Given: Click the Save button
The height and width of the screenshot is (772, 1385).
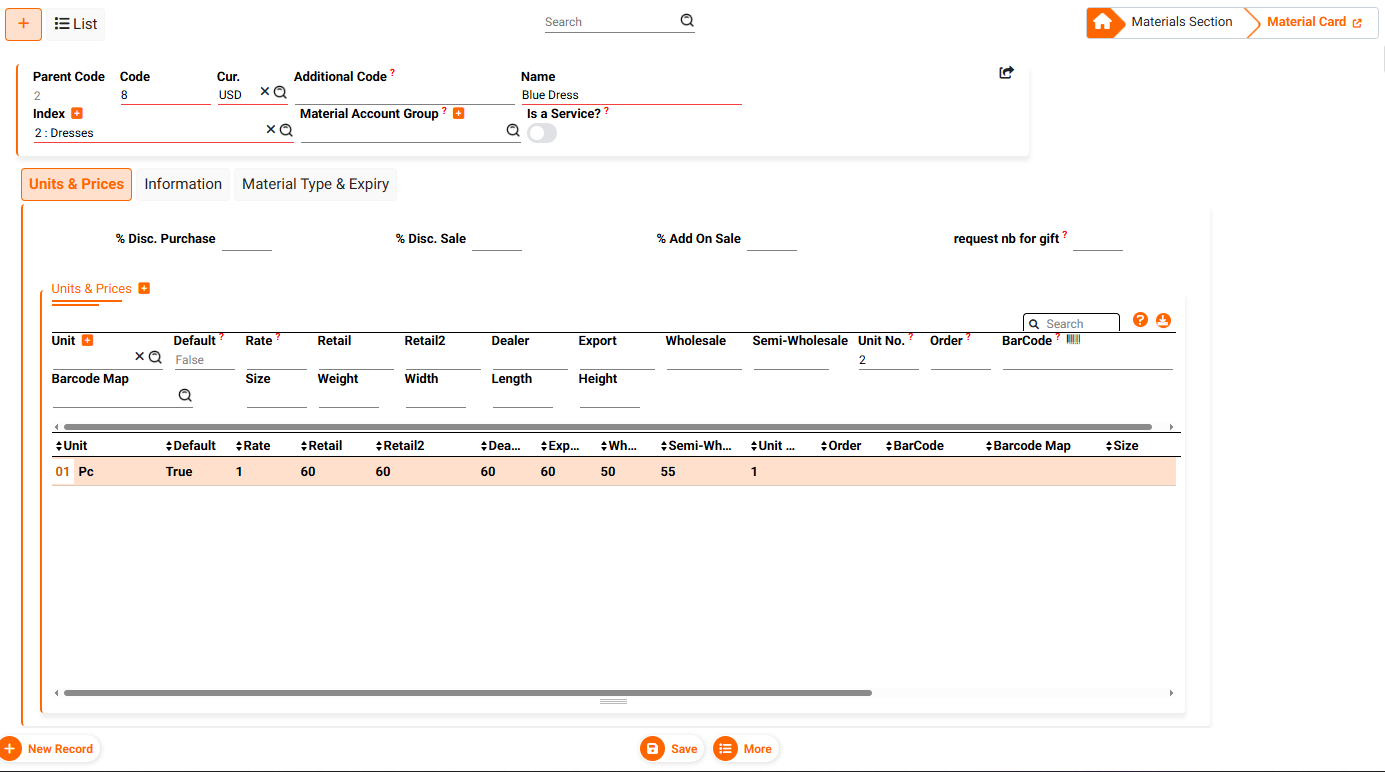Looking at the screenshot, I should (x=671, y=749).
